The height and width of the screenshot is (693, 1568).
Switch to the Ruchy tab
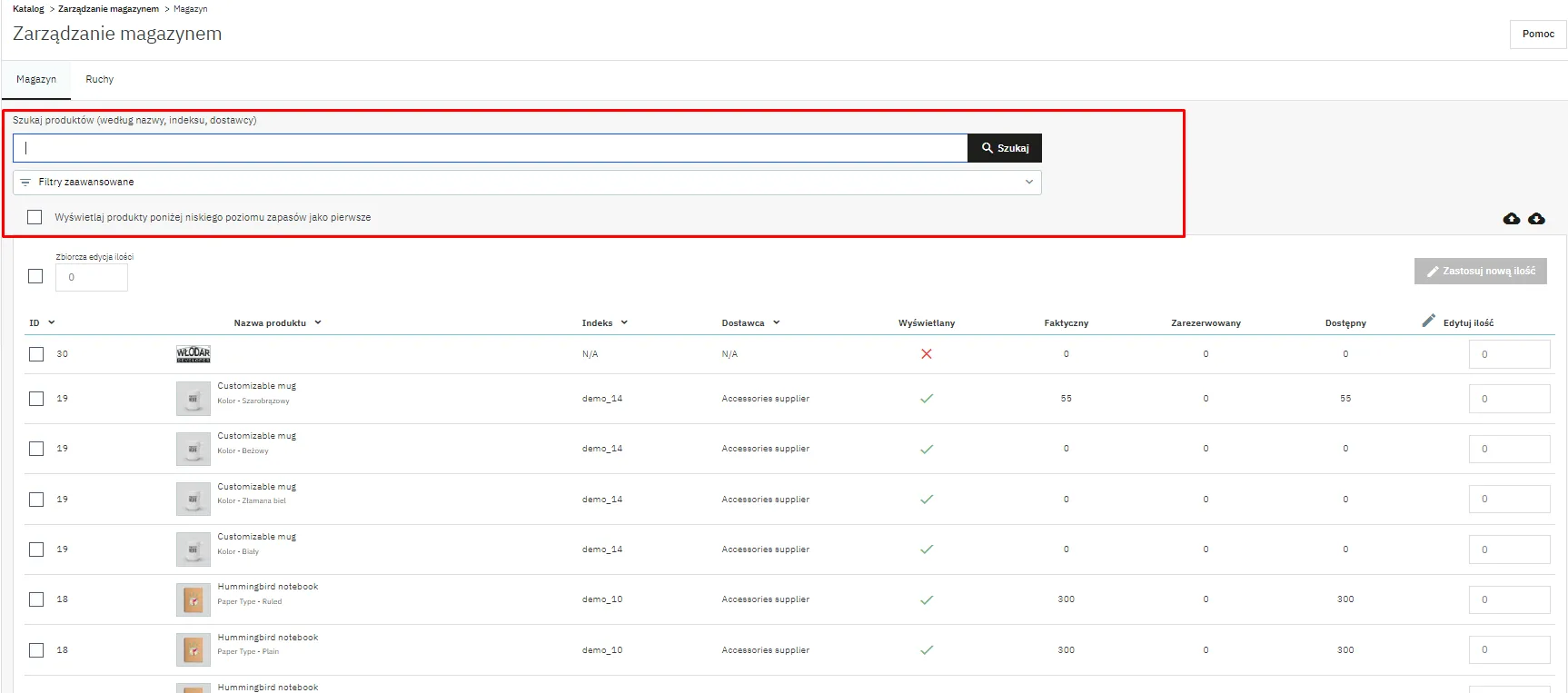(100, 80)
